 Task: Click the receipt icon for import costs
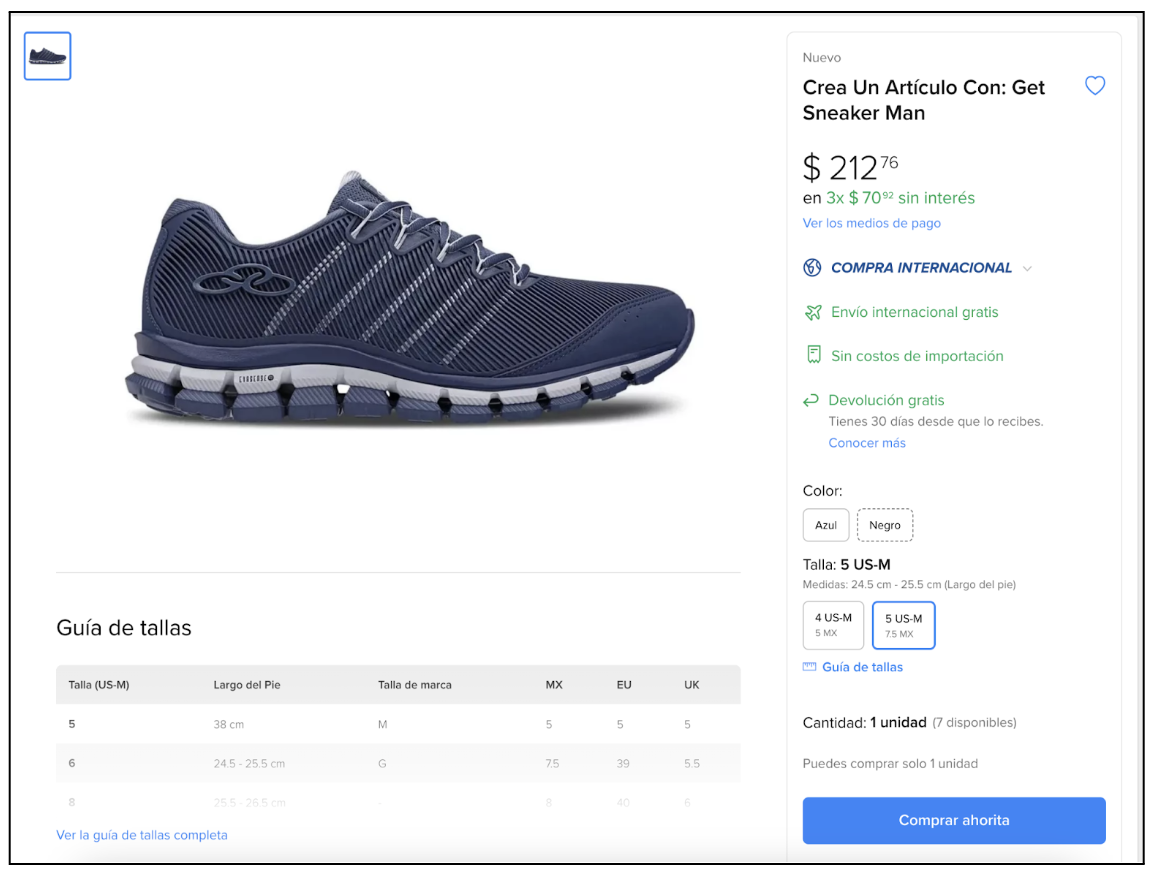click(813, 355)
